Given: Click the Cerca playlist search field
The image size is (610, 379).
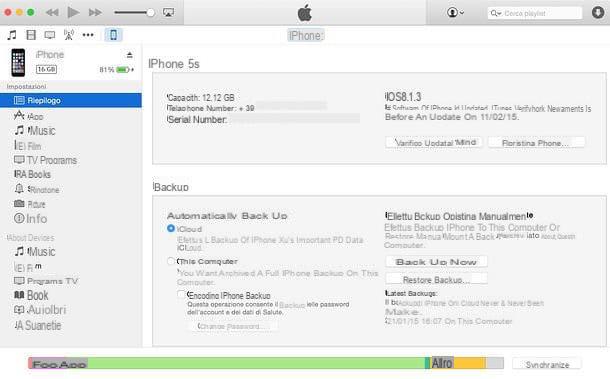Looking at the screenshot, I should coord(535,13).
